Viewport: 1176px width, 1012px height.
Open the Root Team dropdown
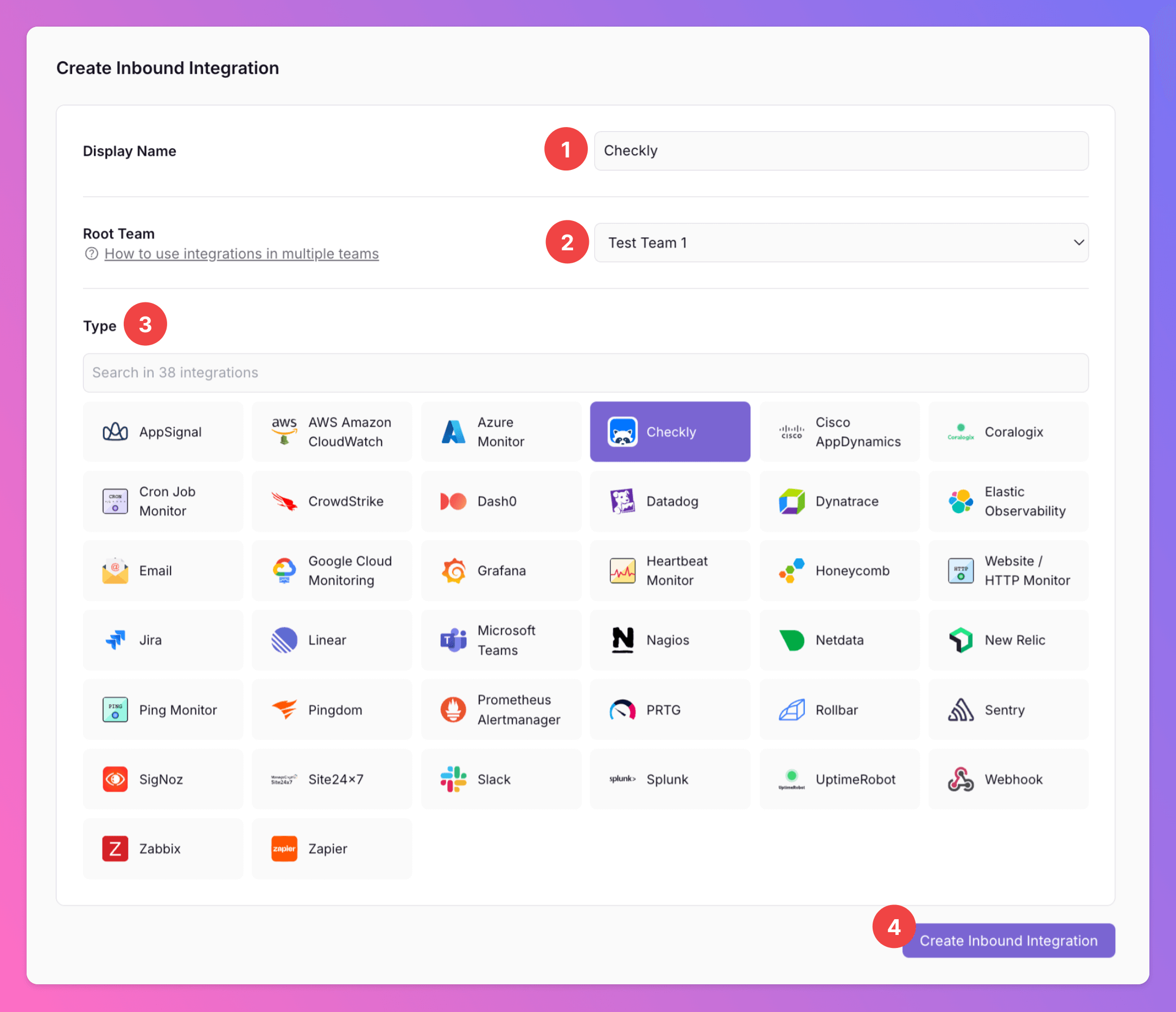[x=841, y=243]
